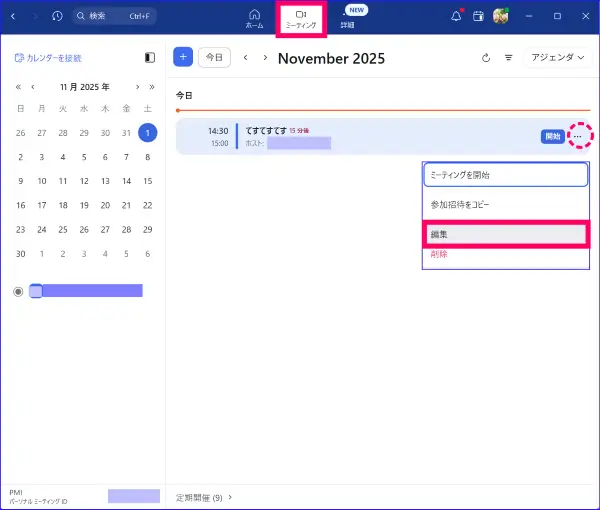
Task: Toggle the purple calendar checkbox
Action: point(36,291)
